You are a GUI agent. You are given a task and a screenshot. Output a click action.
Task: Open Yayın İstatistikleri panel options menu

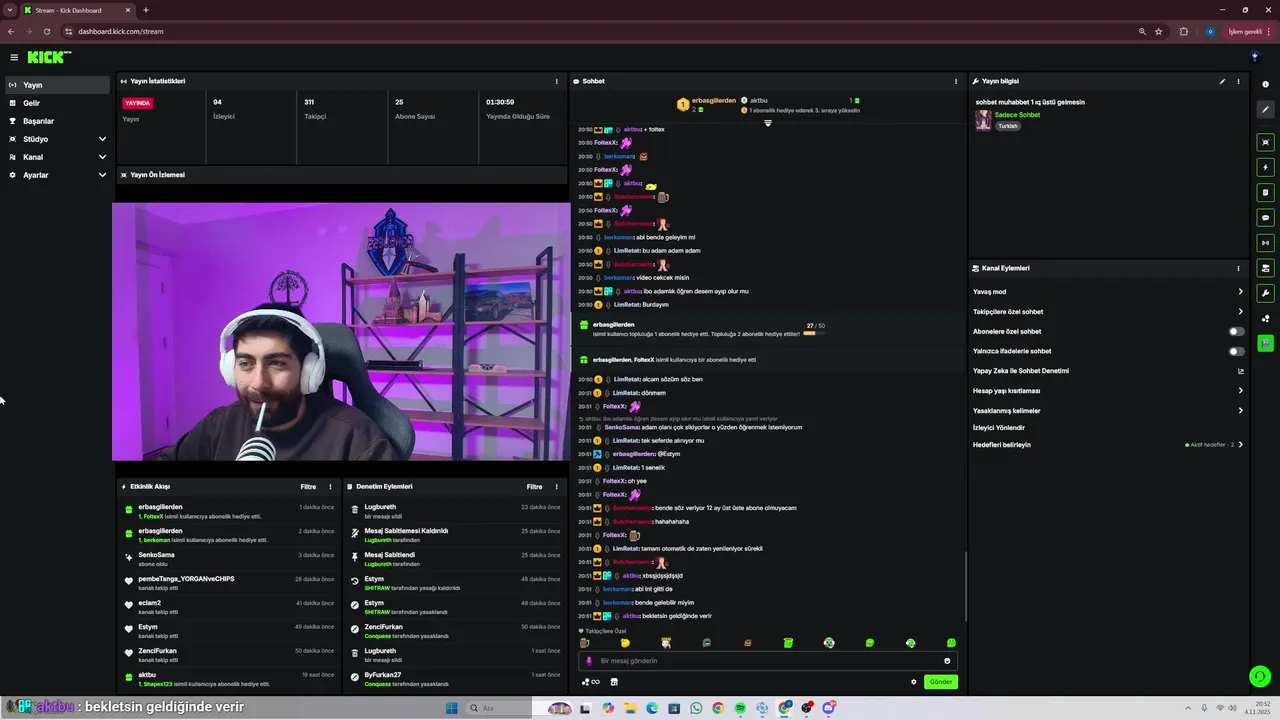557,81
